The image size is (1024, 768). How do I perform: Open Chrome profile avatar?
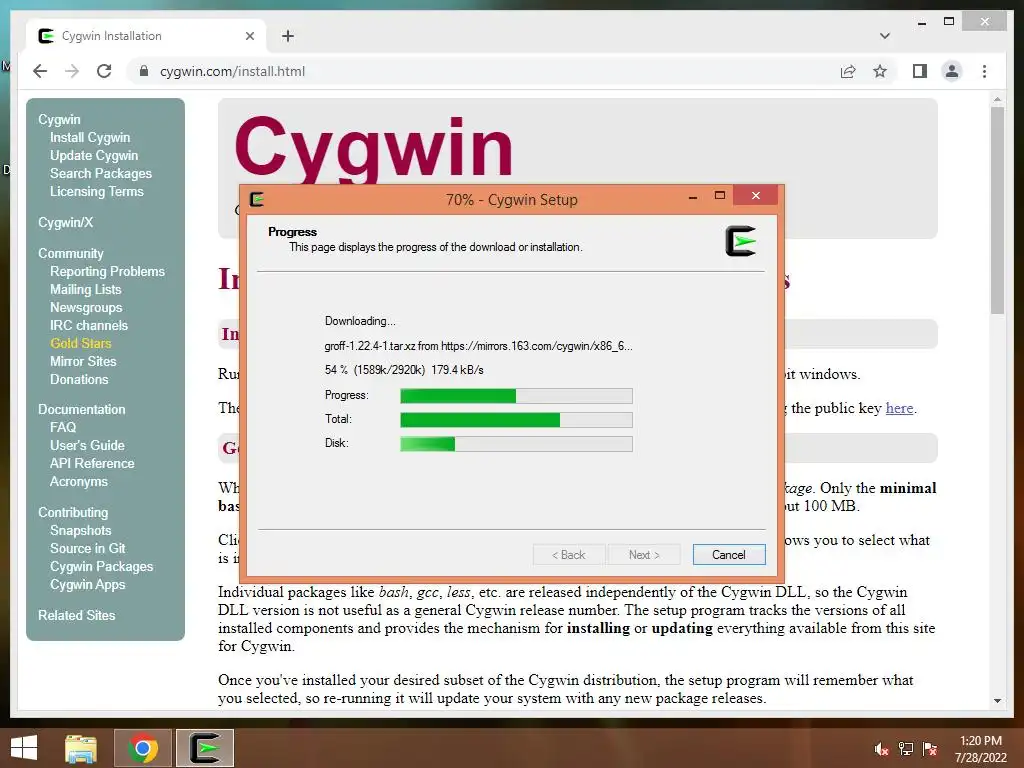tap(952, 71)
